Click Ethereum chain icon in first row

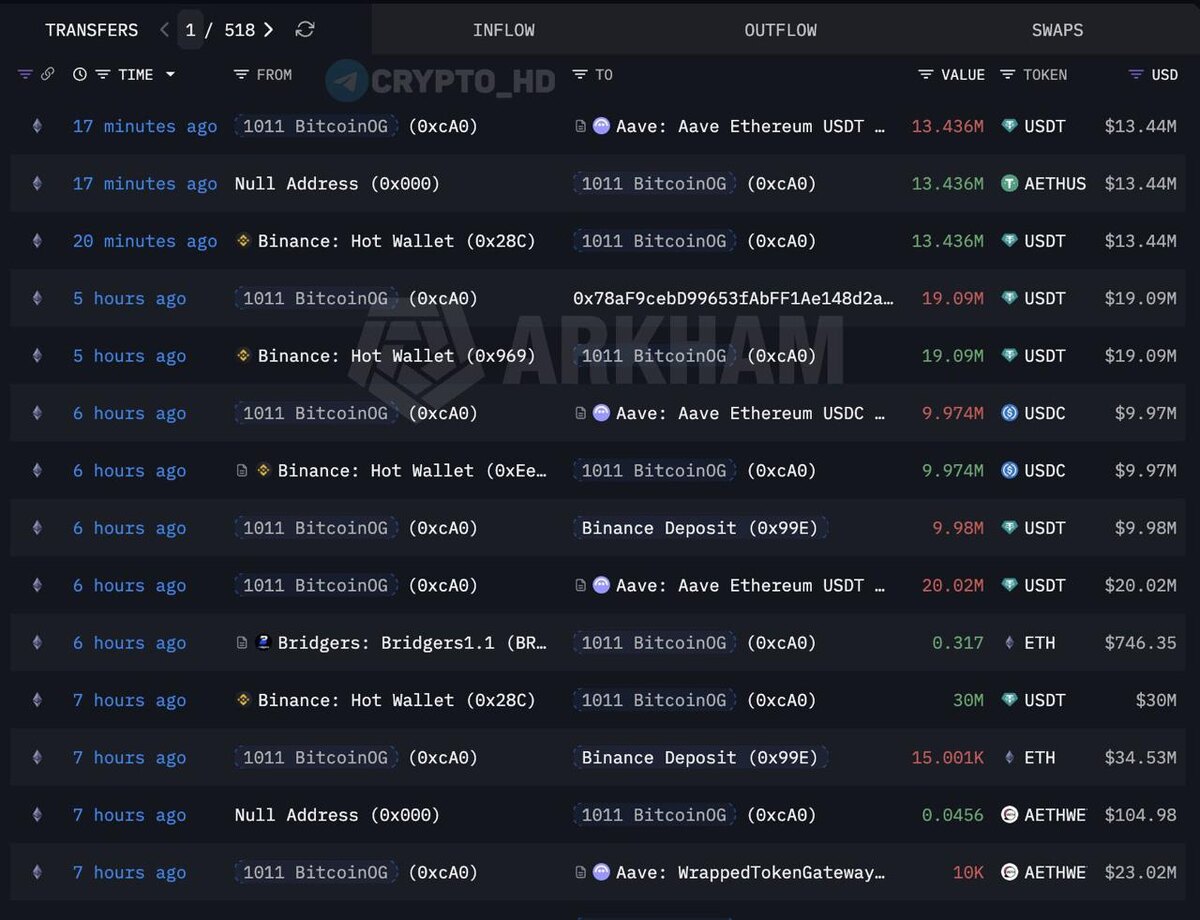pyautogui.click(x=37, y=126)
